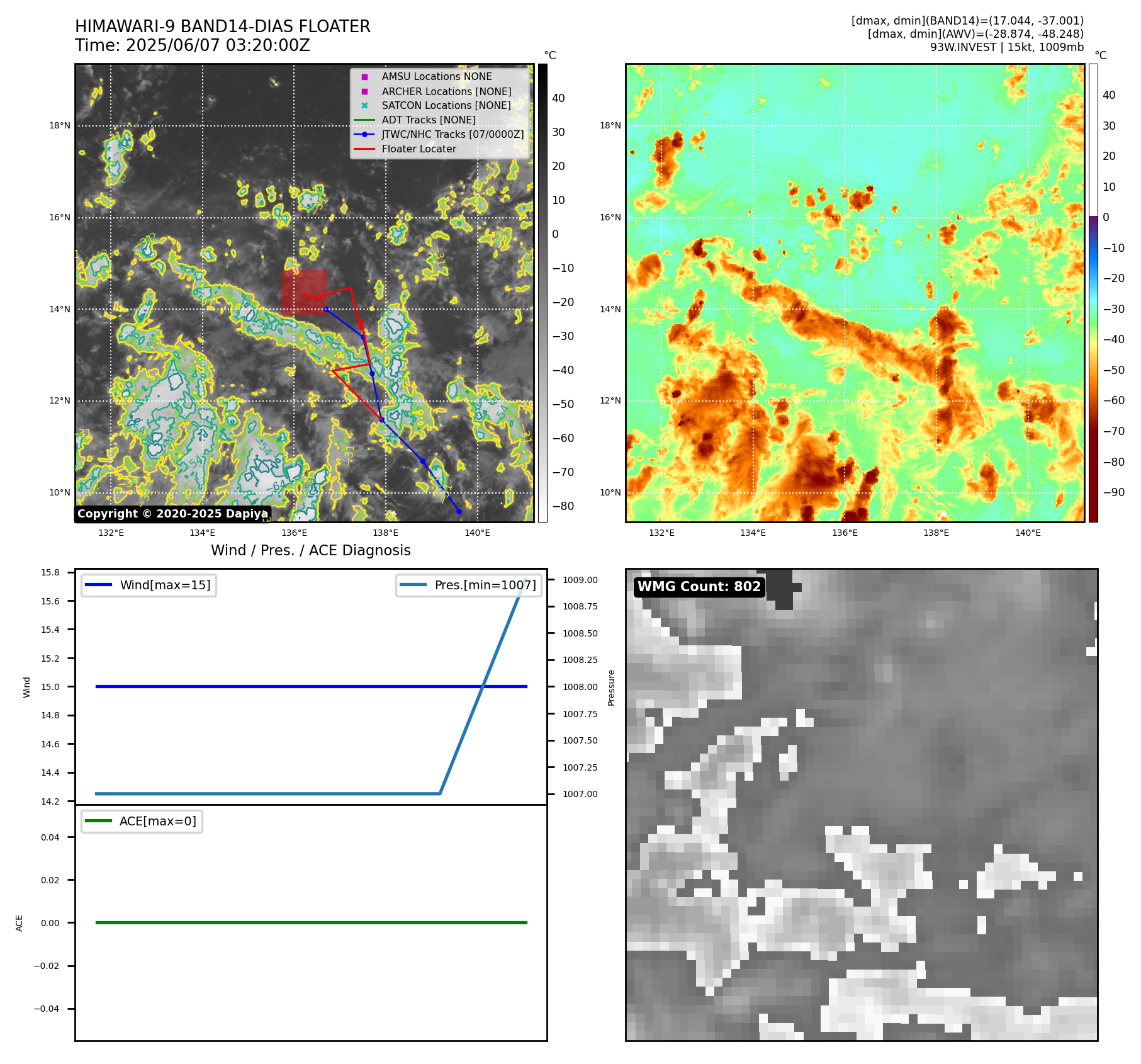Click the 'Copyright © 2020-2025 Dapiya' label
The height and width of the screenshot is (1064, 1141).
tap(173, 514)
